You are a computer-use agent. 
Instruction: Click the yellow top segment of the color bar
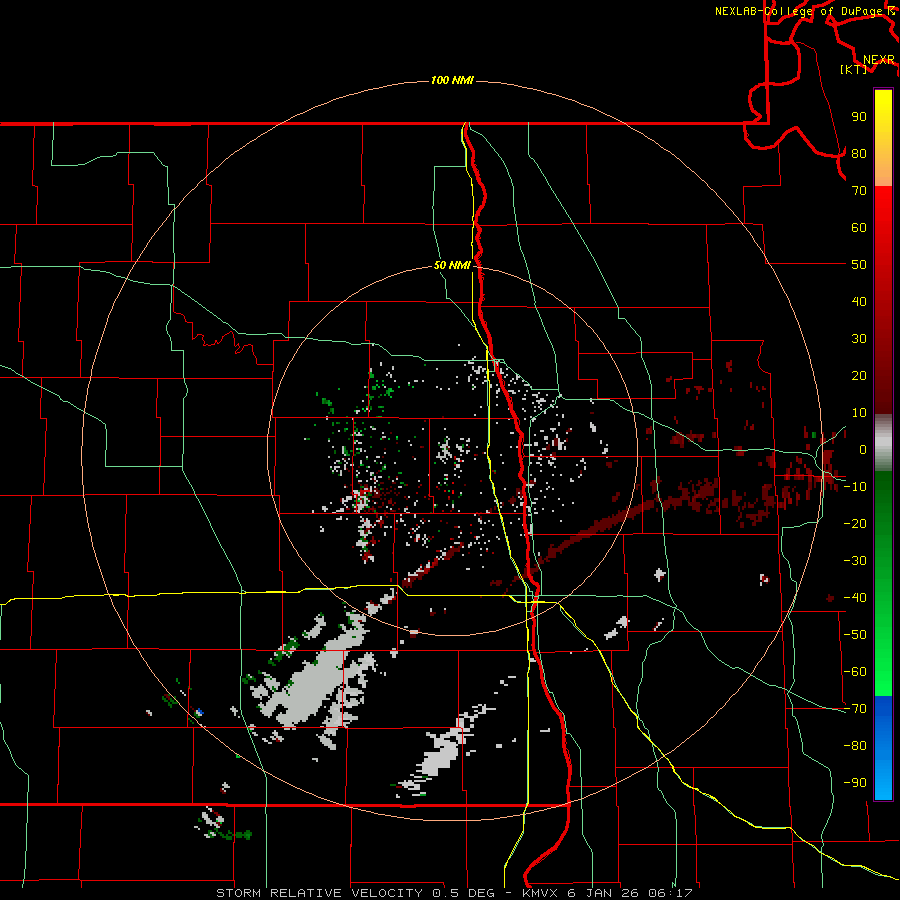click(x=883, y=138)
